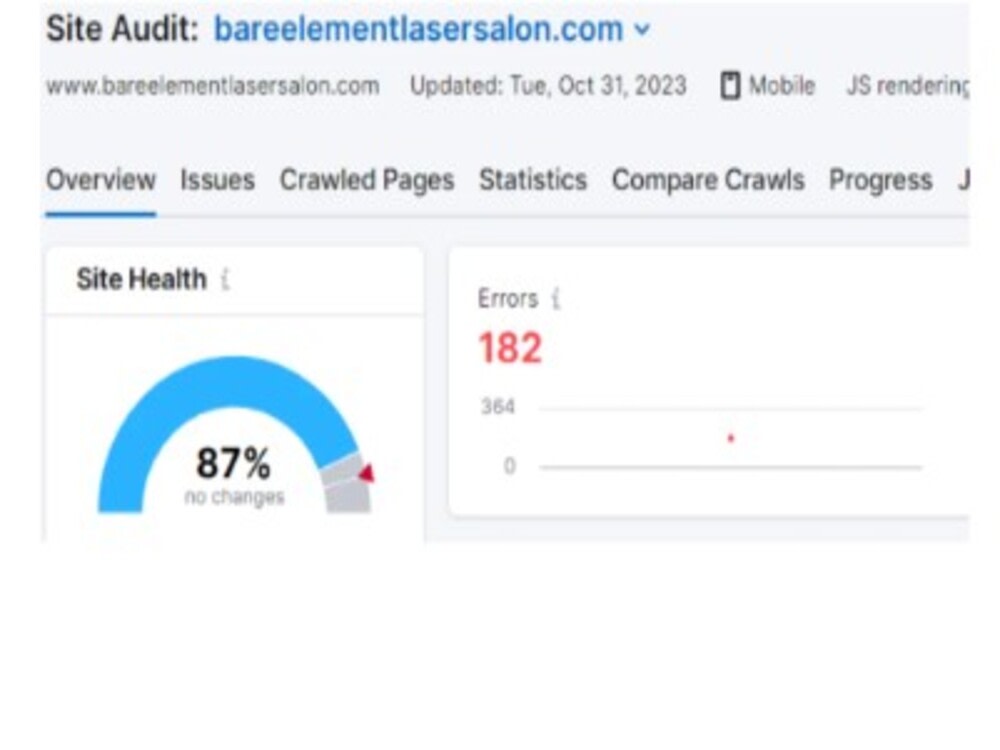Screen dimensions: 1000x750
Task: Click the JS rendering setting text
Action: pos(907,85)
